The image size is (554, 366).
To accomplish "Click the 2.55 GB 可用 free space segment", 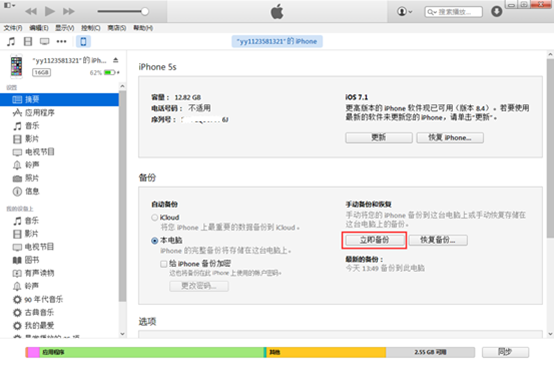I will tap(430, 352).
